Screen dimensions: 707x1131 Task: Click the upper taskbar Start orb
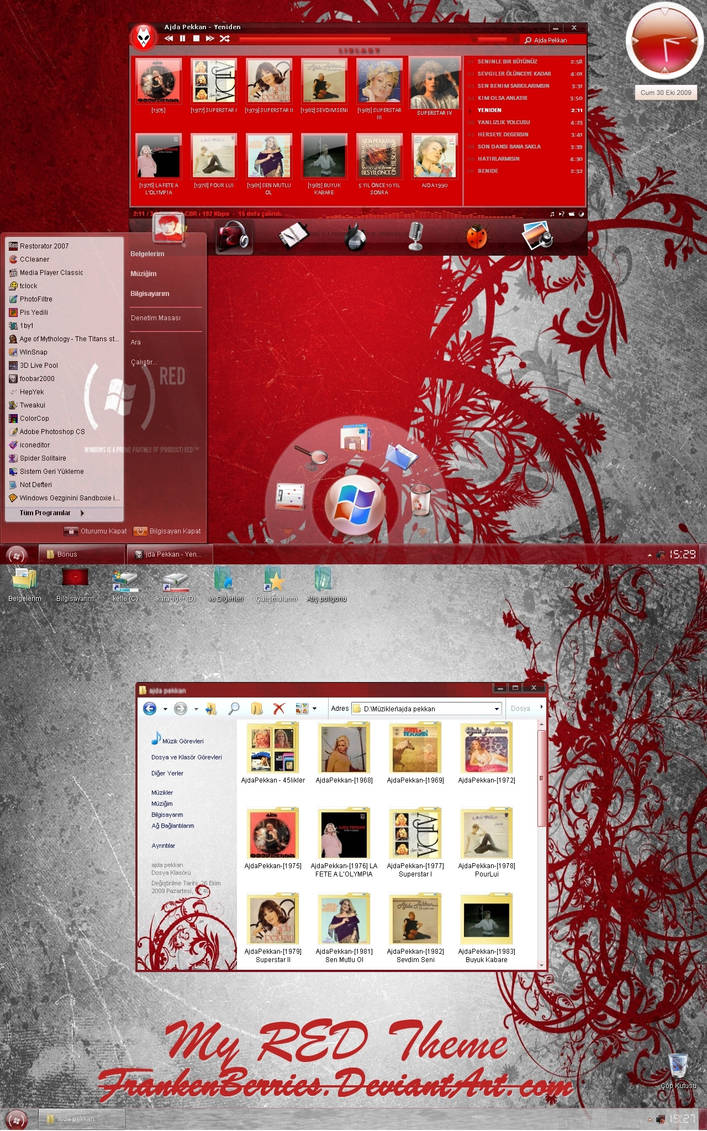17,555
